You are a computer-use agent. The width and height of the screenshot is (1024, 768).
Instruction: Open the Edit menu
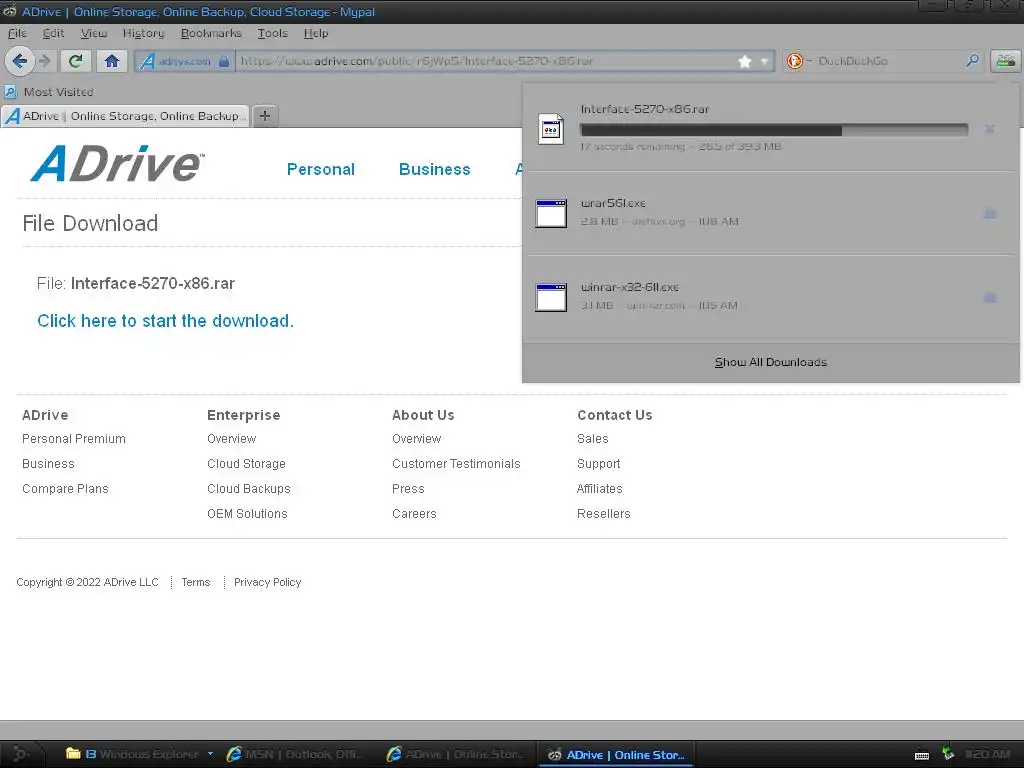53,33
